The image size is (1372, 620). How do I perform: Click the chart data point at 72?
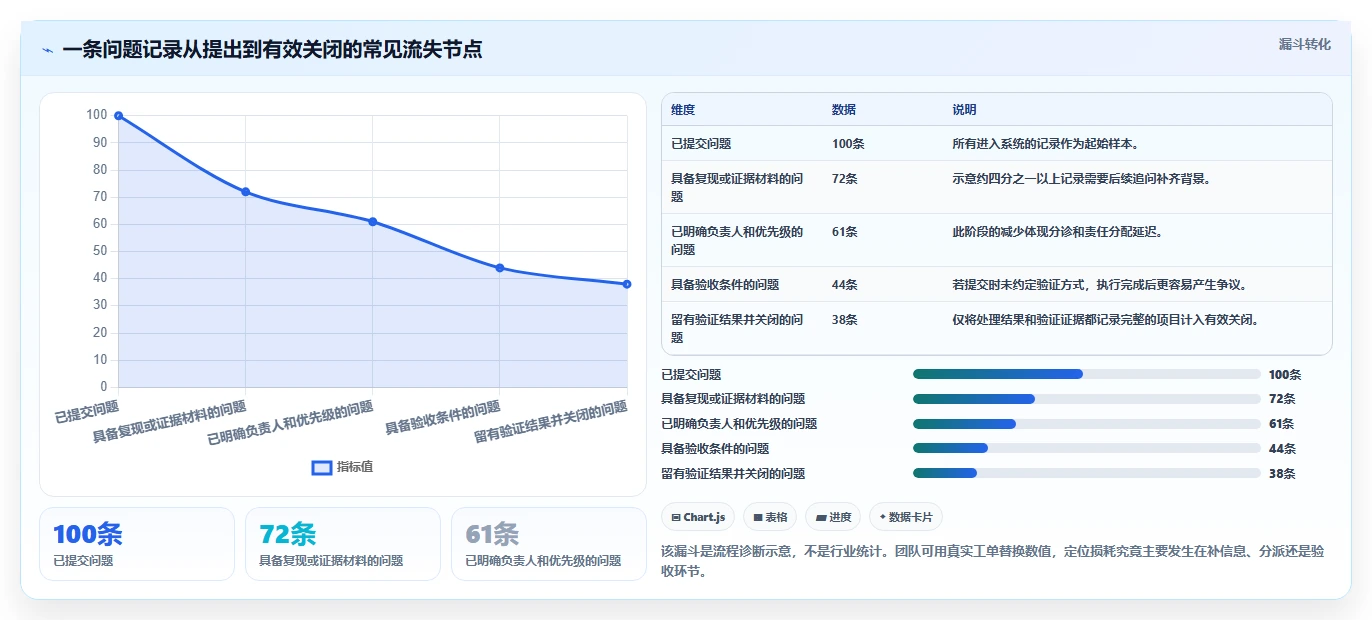pyautogui.click(x=245, y=192)
